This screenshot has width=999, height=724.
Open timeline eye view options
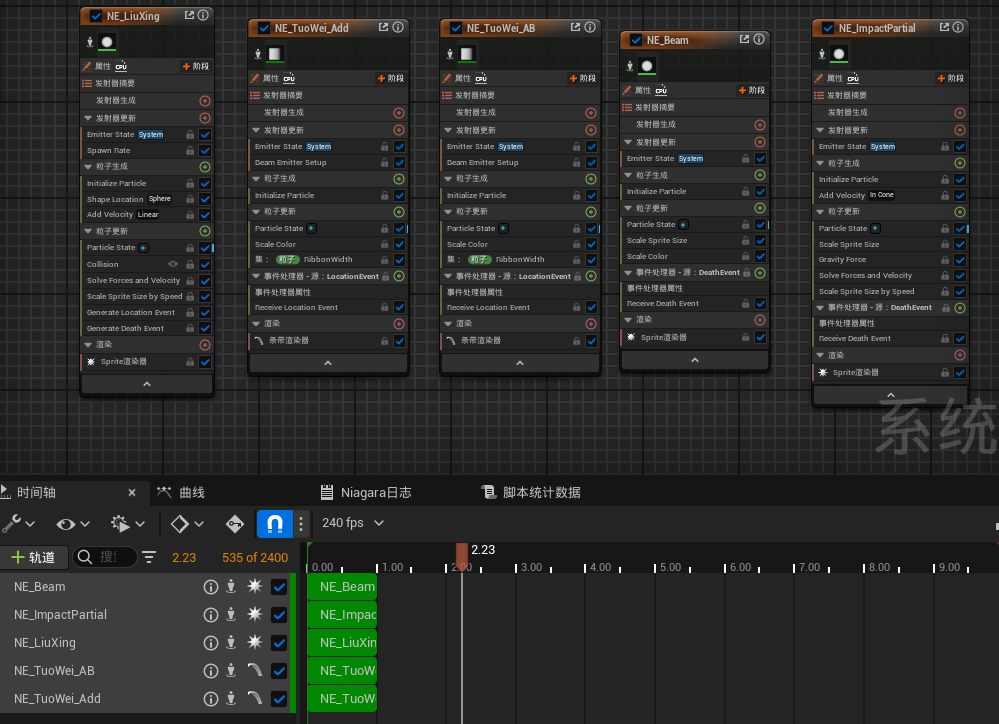tap(73, 524)
